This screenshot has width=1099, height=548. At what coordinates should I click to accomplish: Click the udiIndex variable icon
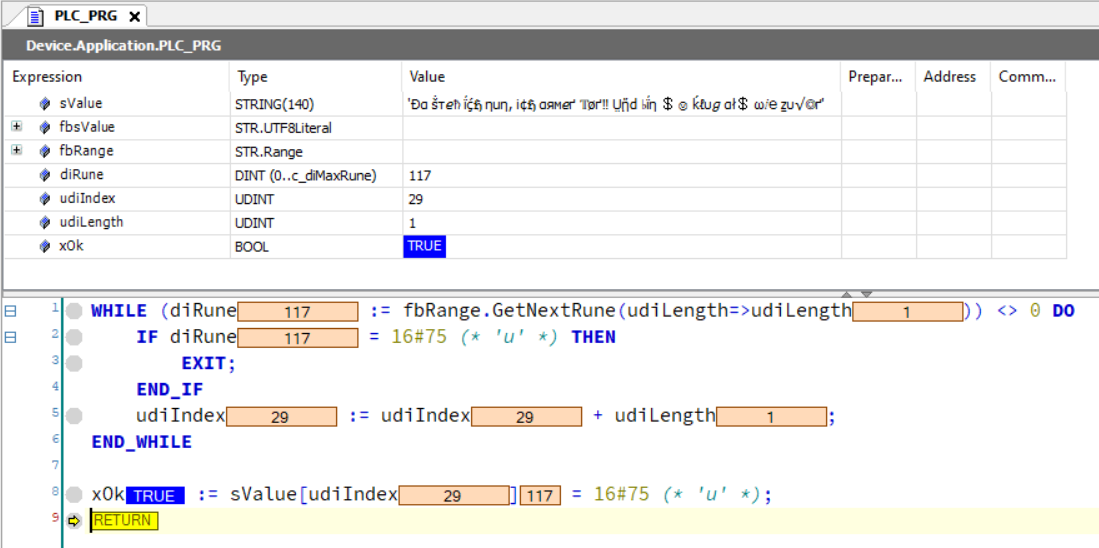tap(45, 199)
